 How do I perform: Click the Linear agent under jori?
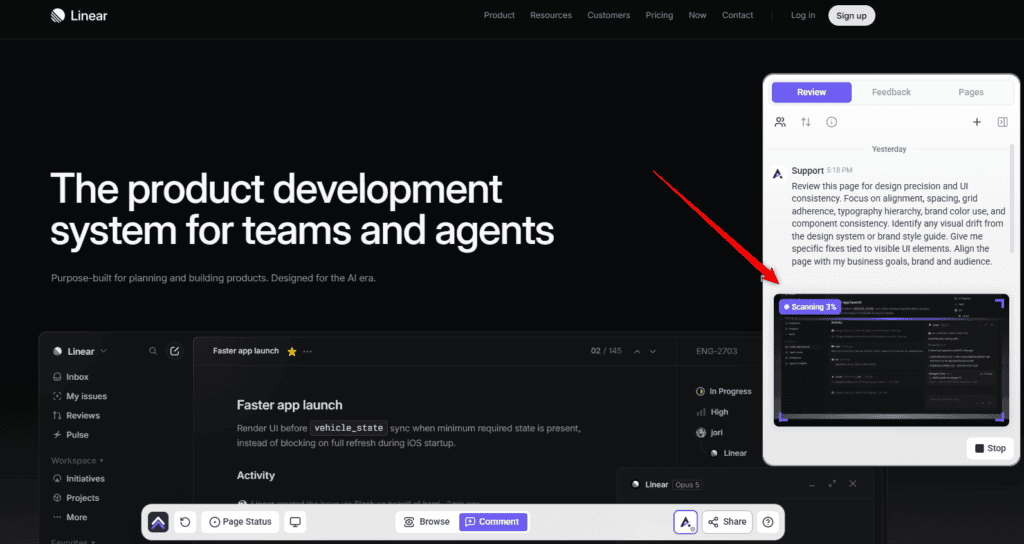[728, 453]
